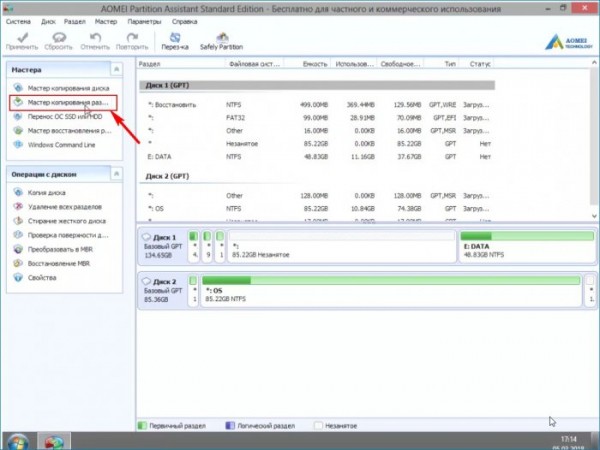The height and width of the screenshot is (450, 600).
Task: Select the Other 16.00MB partition row
Action: pyautogui.click(x=317, y=130)
